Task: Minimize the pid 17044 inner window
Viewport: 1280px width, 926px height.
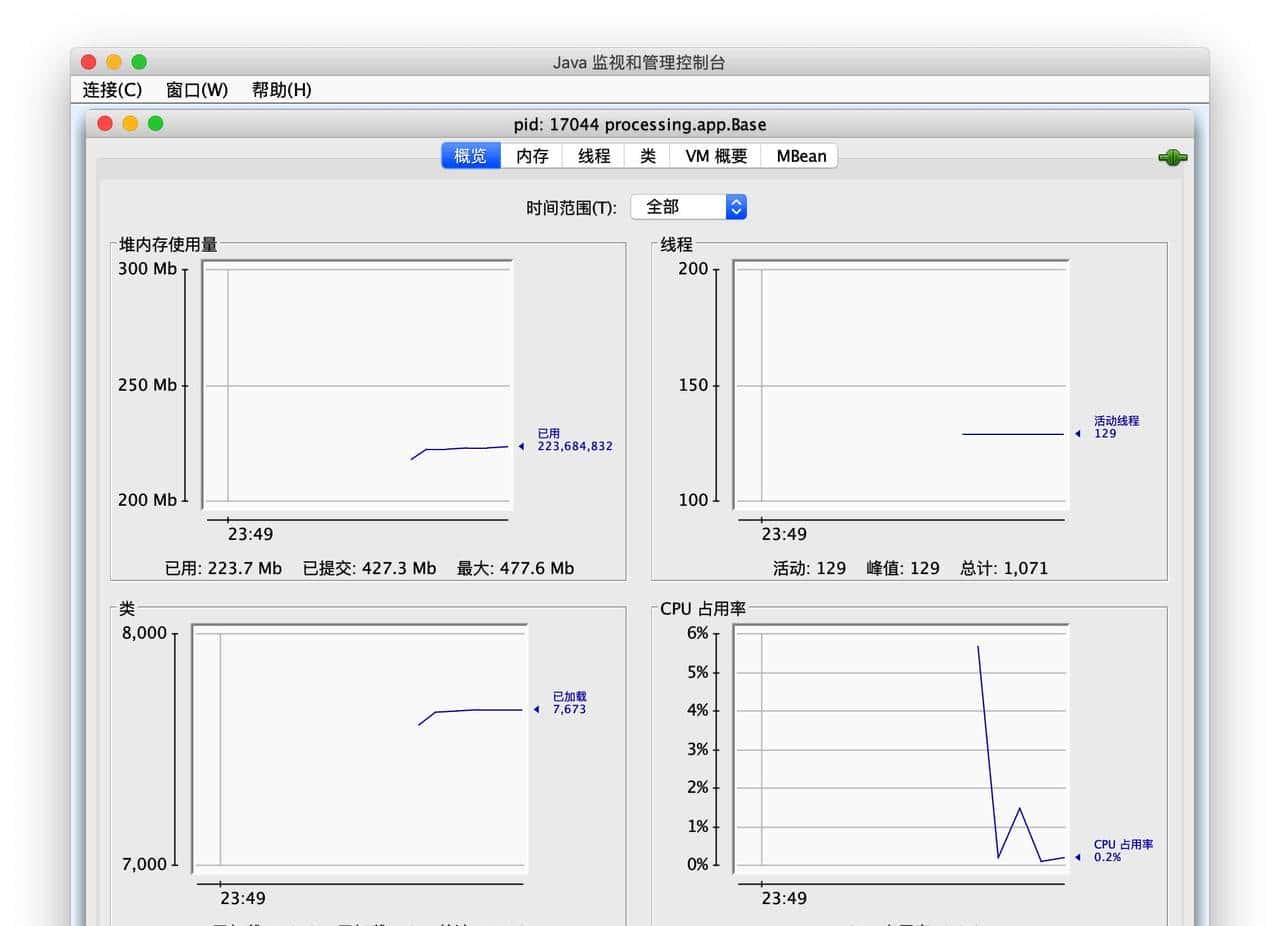Action: click(130, 124)
